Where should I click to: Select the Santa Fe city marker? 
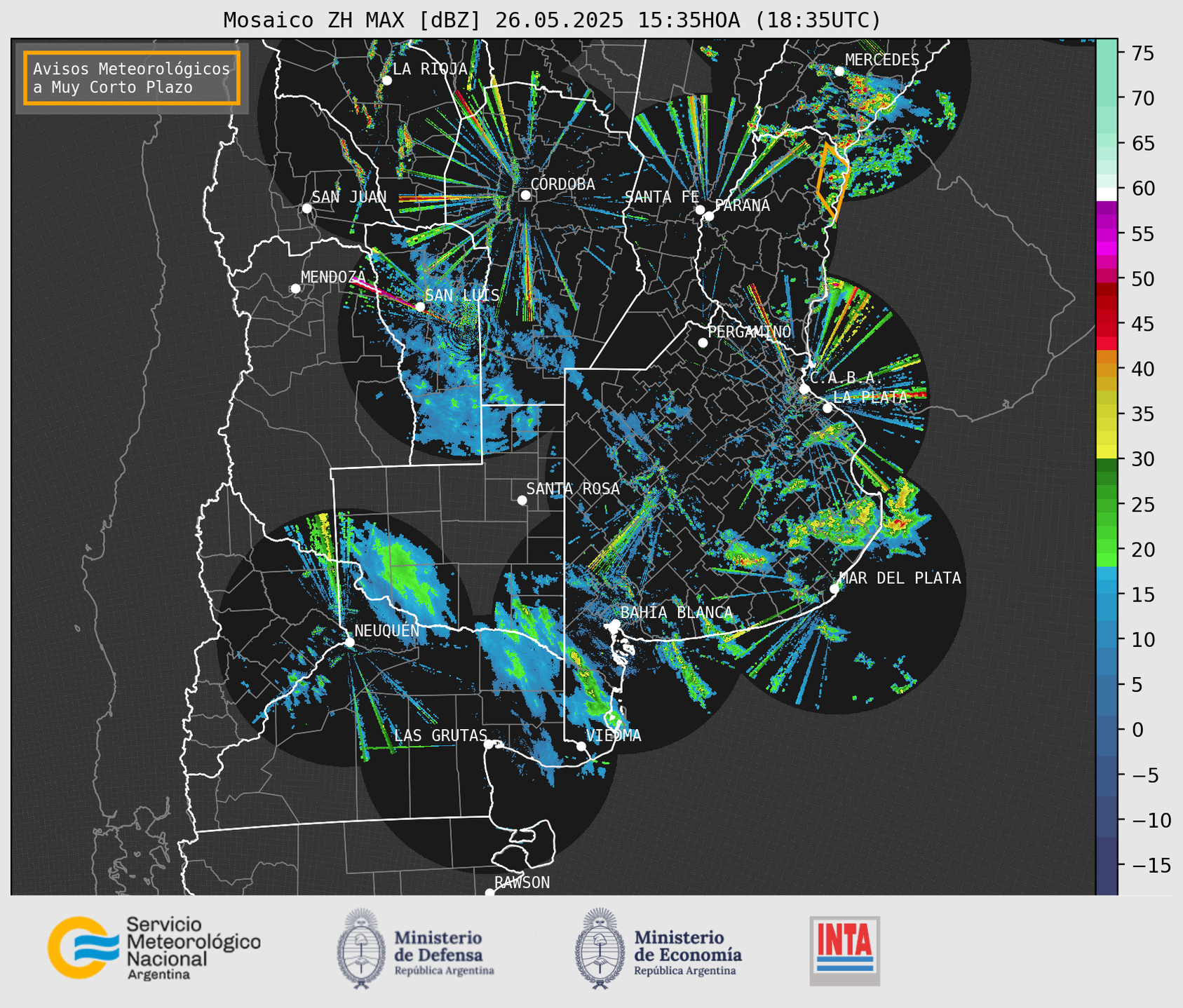pyautogui.click(x=700, y=210)
